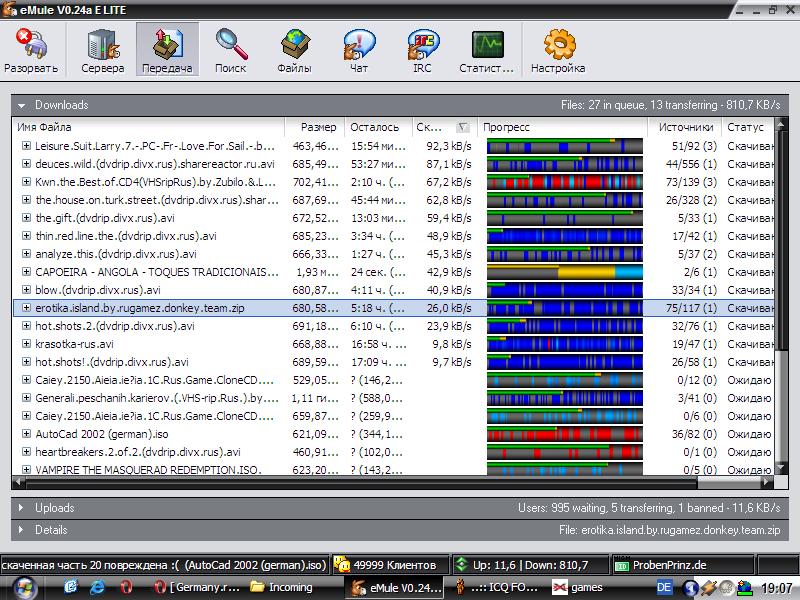This screenshot has width=800, height=600.
Task: Select the heartbreakers.2.of.2 avi file
Action: click(138, 452)
